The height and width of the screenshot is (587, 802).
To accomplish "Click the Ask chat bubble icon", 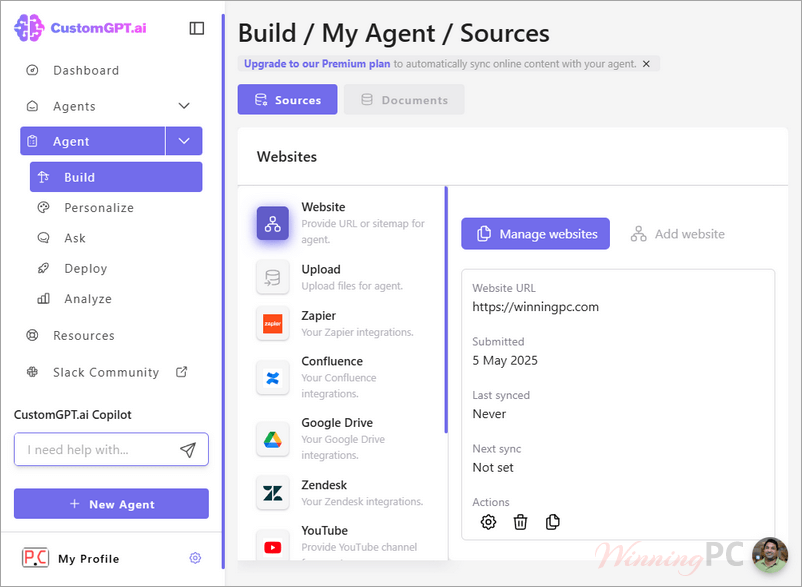I will coord(43,238).
